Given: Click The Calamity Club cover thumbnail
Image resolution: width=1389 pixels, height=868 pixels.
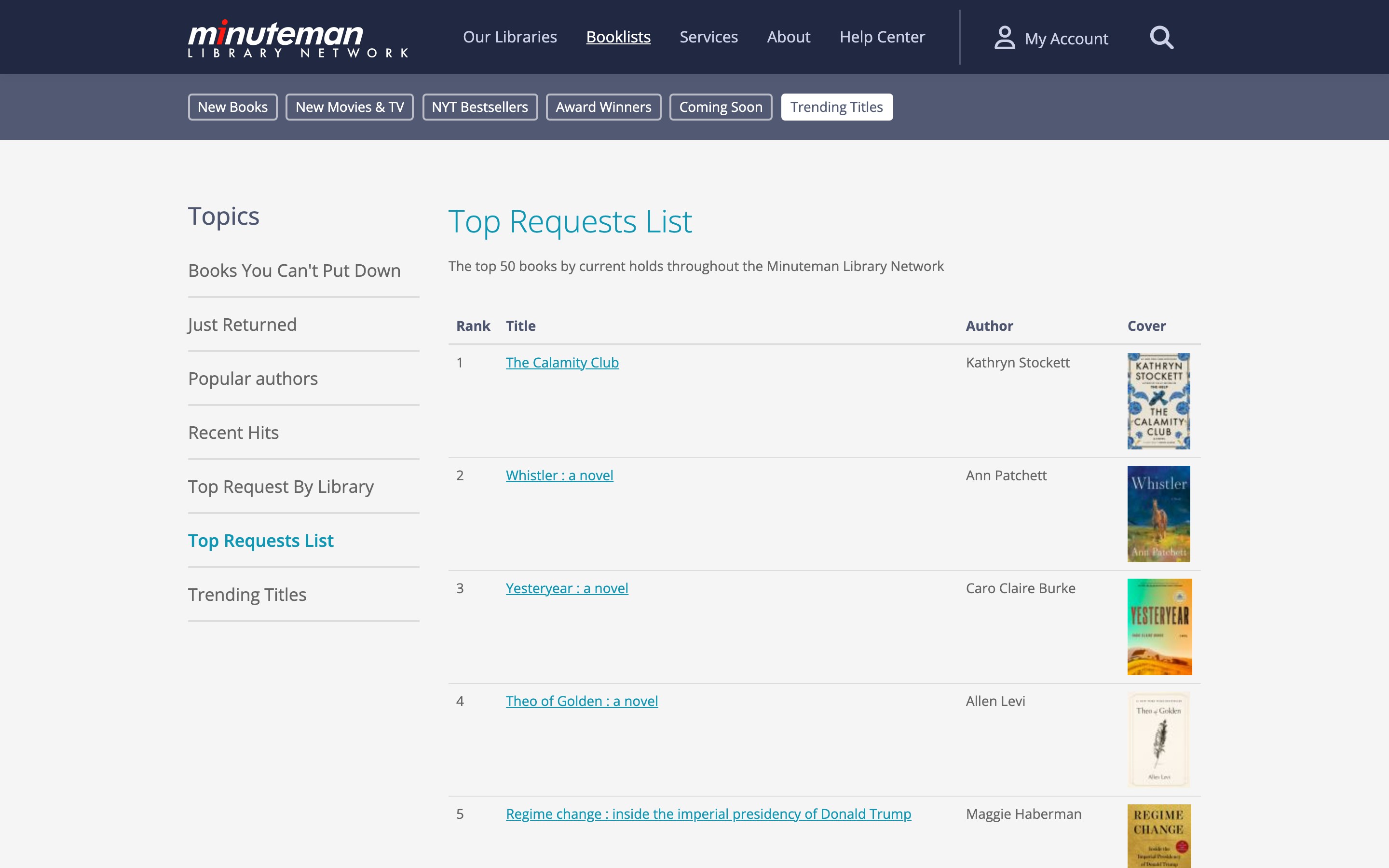Looking at the screenshot, I should pos(1158,401).
